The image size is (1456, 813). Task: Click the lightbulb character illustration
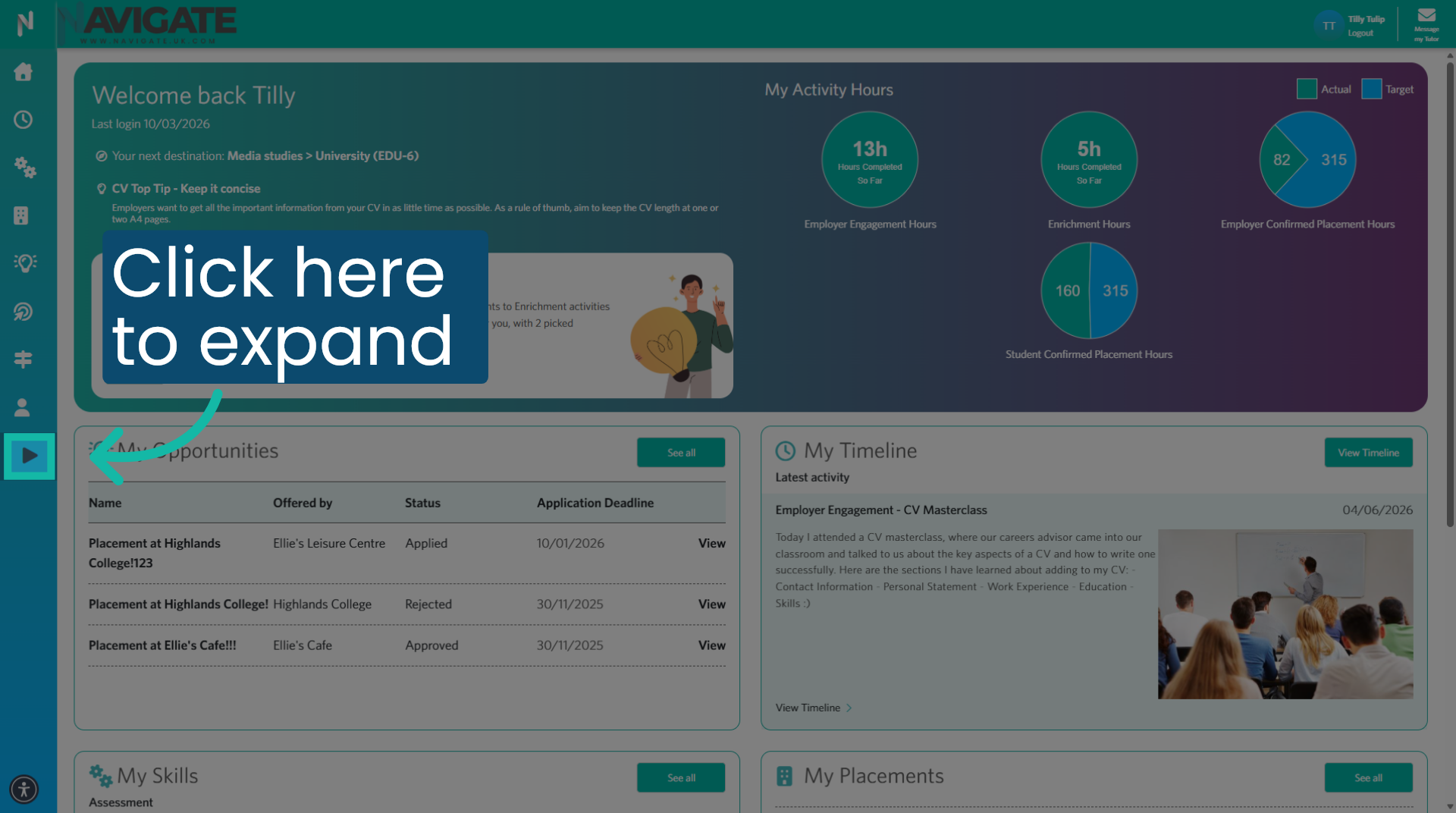[682, 335]
